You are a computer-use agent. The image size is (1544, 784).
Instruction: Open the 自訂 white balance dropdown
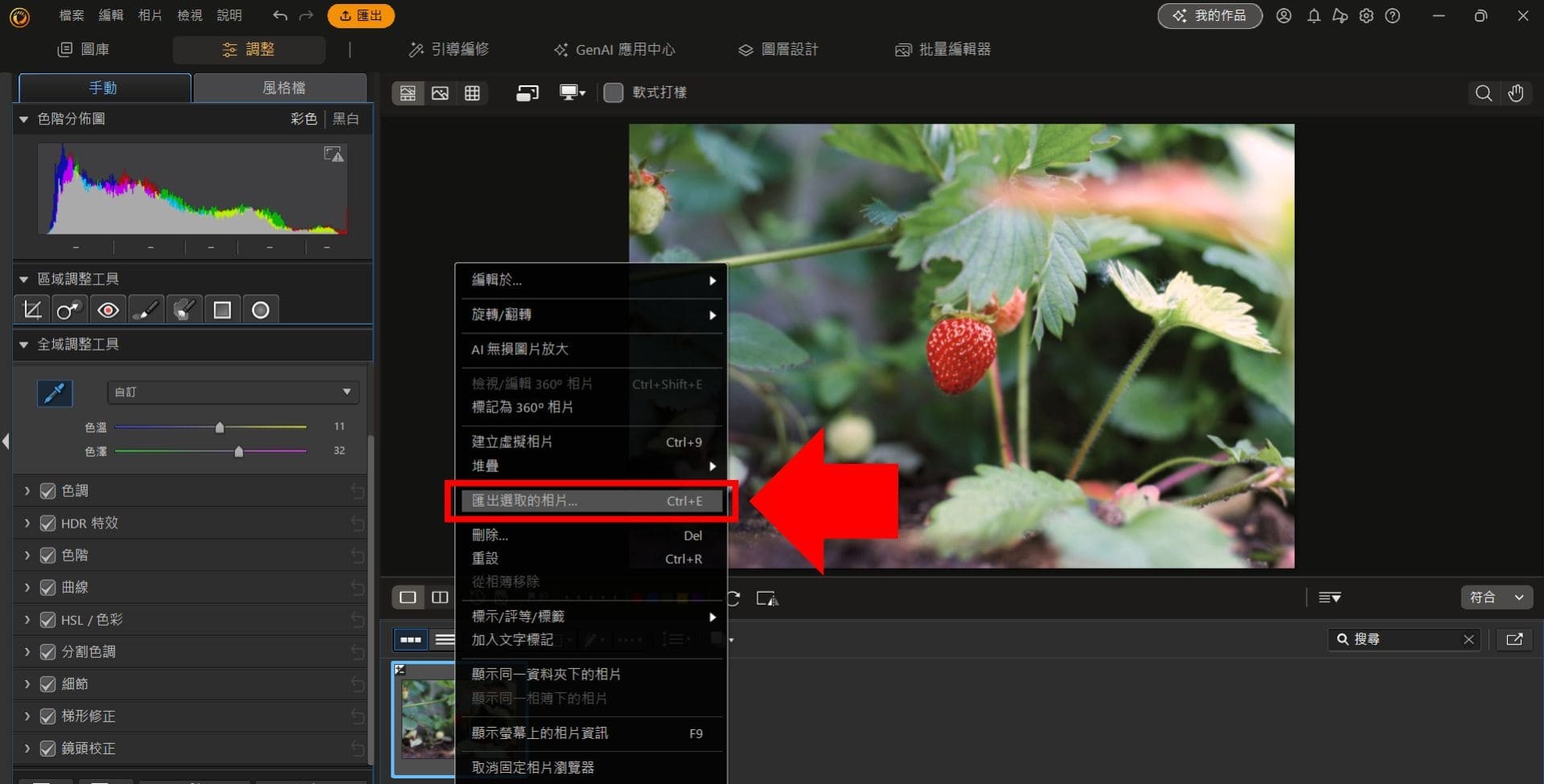[232, 392]
